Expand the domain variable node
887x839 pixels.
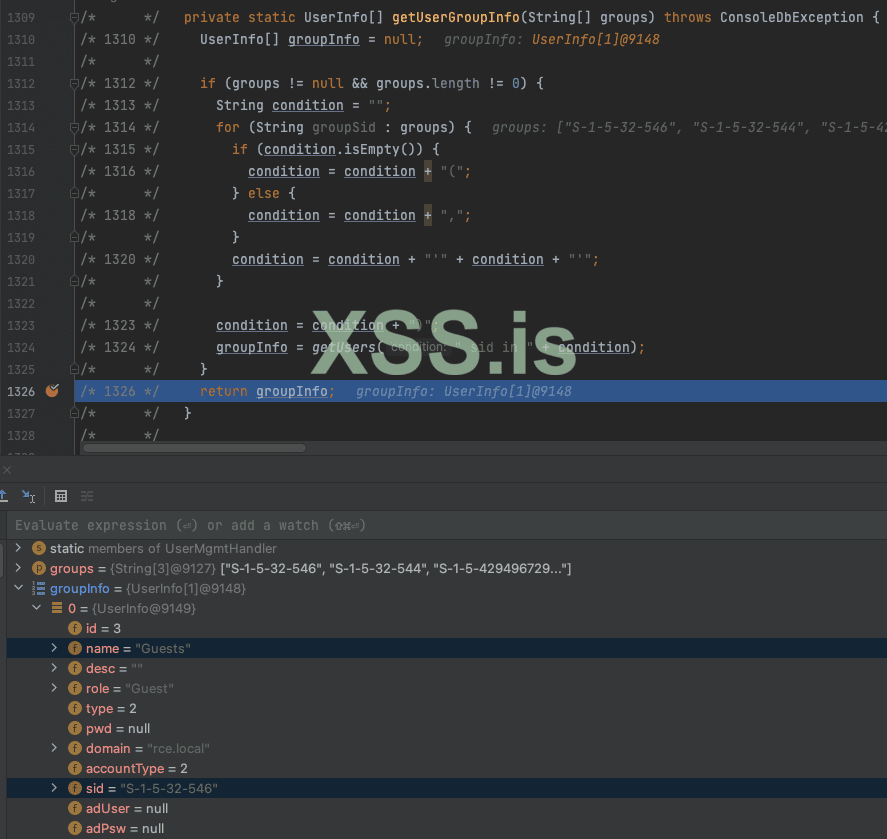click(x=55, y=748)
